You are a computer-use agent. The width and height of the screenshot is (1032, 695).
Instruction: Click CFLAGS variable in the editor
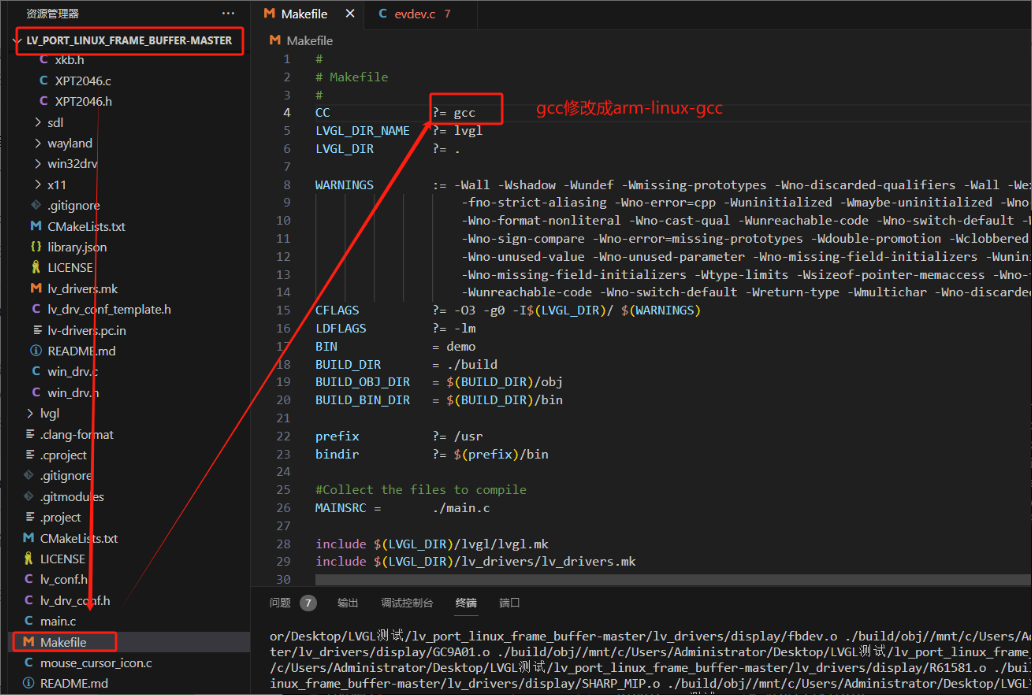pyautogui.click(x=337, y=310)
